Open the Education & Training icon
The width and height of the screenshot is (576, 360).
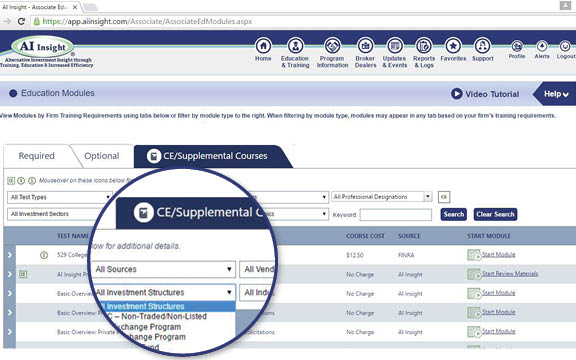[295, 46]
